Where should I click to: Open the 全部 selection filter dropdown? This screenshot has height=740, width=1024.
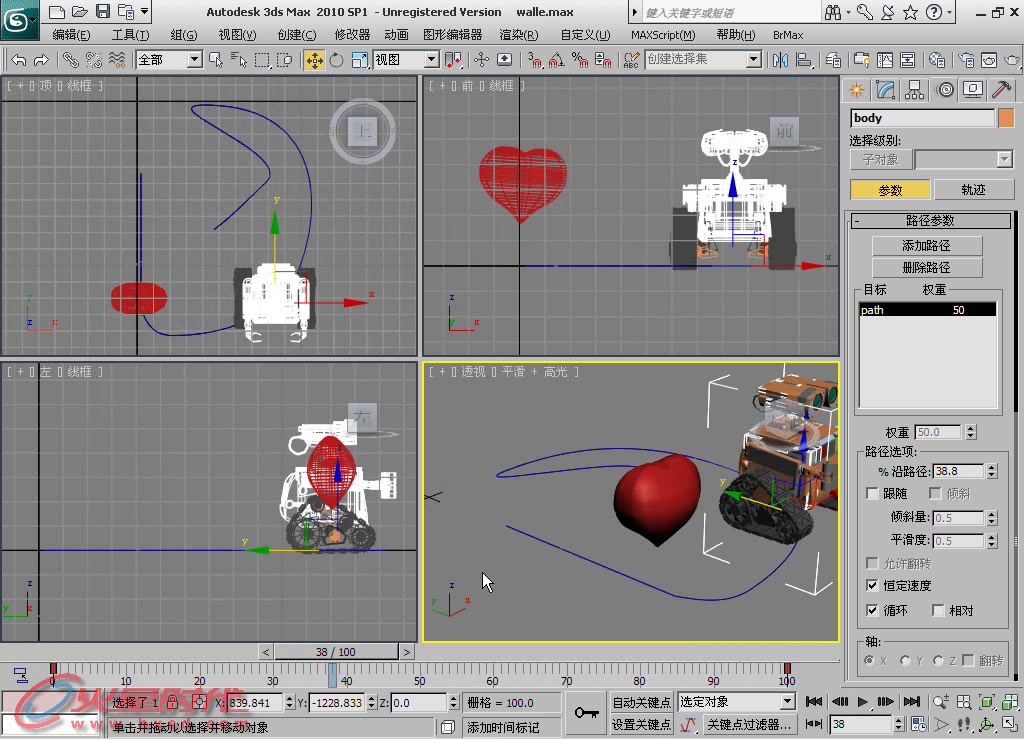tap(196, 59)
